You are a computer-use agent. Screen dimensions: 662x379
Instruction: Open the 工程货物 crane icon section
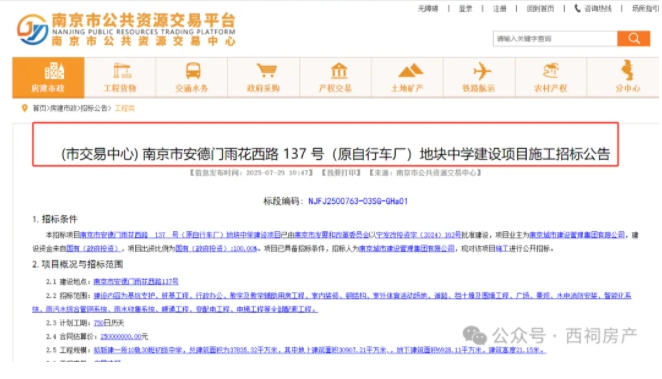pyautogui.click(x=120, y=77)
